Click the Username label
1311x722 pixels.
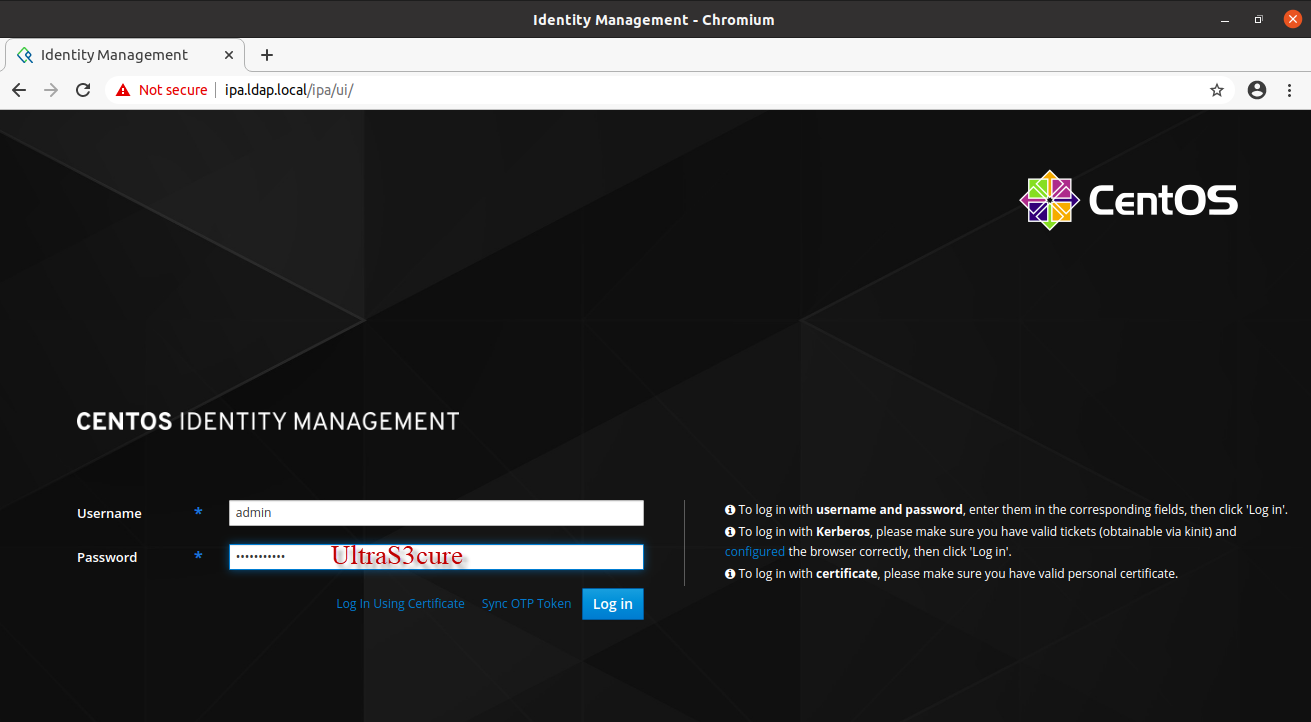pos(109,513)
